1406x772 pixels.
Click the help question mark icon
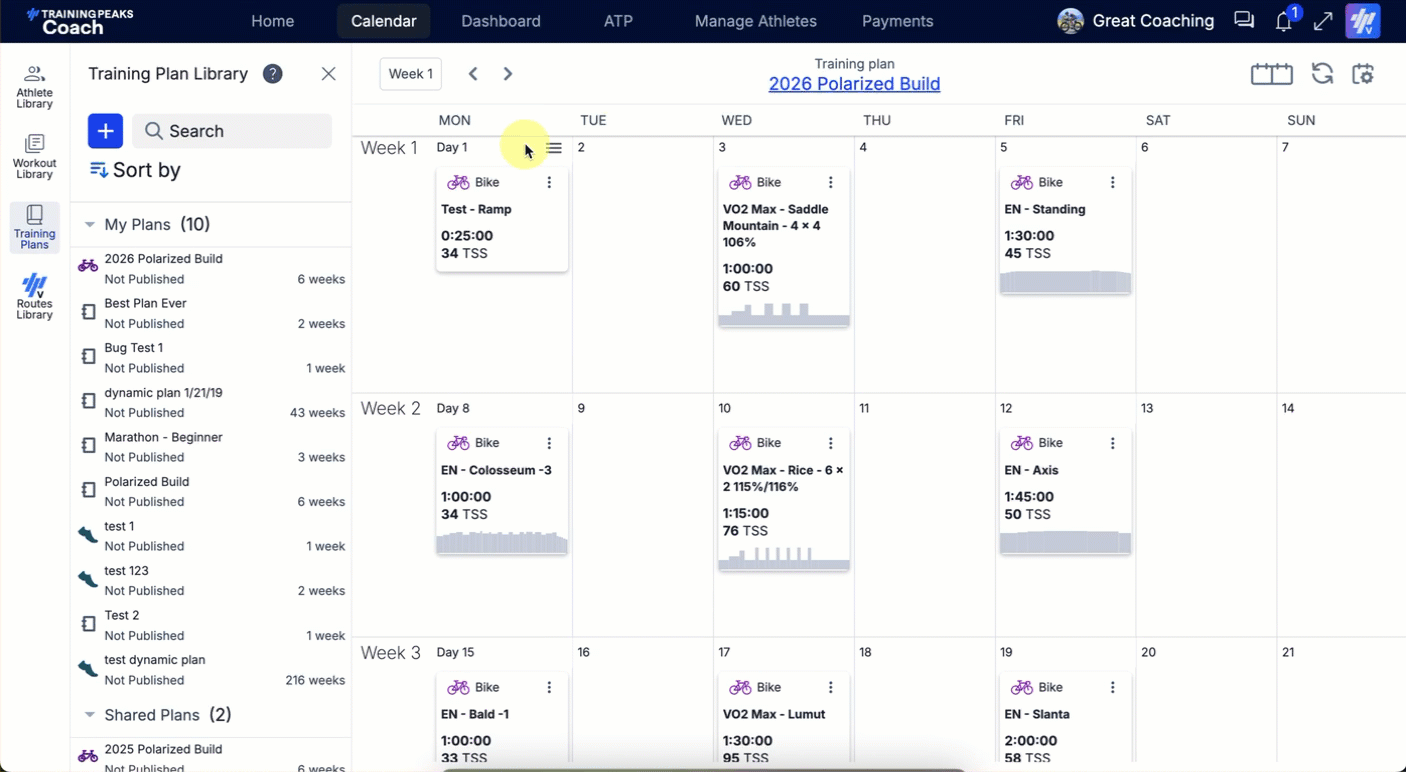click(272, 74)
